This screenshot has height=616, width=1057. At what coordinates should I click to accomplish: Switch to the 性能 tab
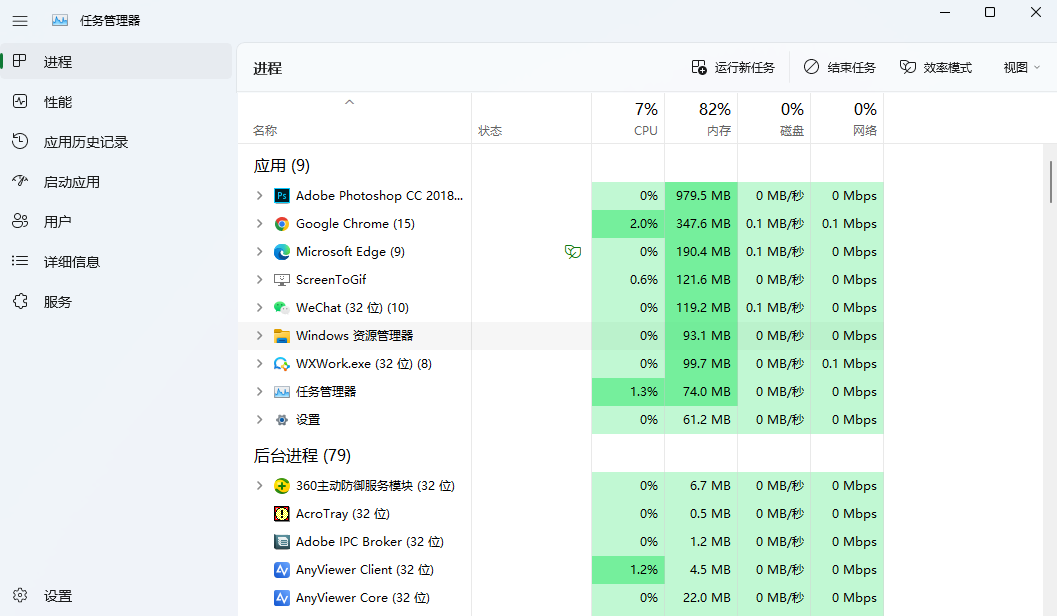[117, 102]
